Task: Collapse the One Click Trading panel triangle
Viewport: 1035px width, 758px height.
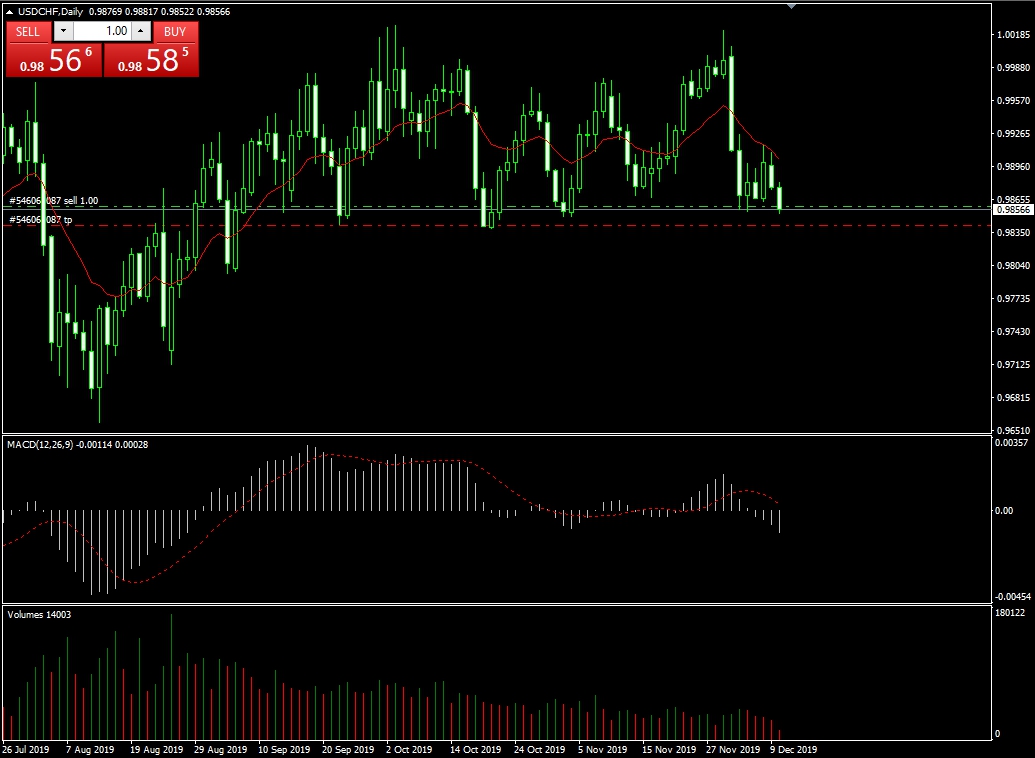Action: coord(9,10)
